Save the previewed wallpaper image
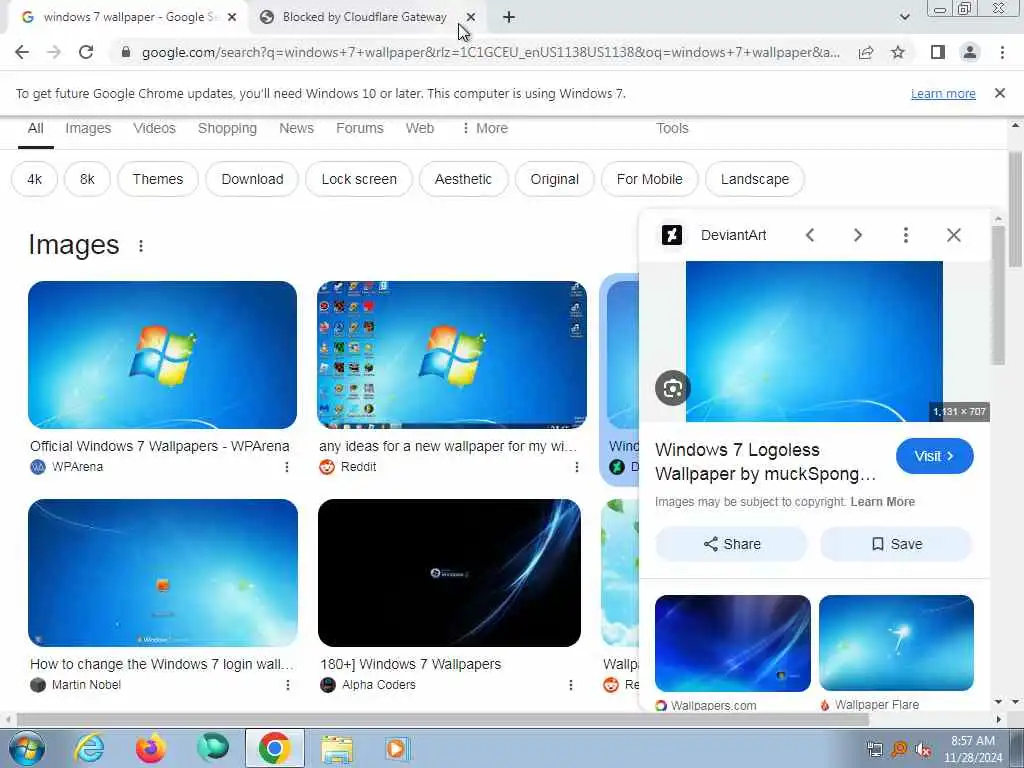This screenshot has height=768, width=1024. click(x=897, y=544)
